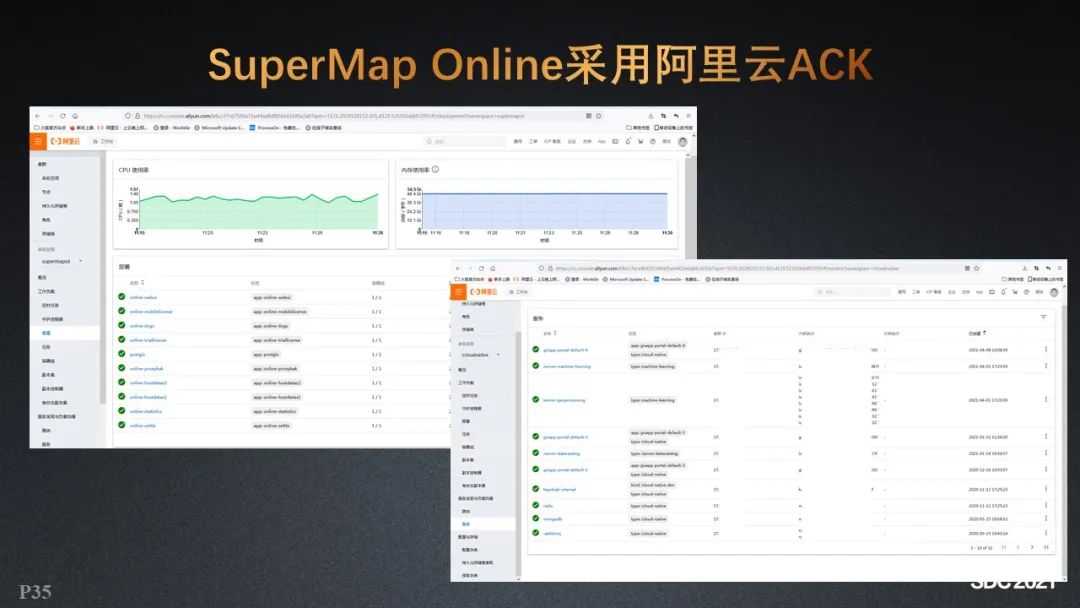Open the shopping cart icon in the supermapol window
The image size is (1080, 608).
(641, 141)
